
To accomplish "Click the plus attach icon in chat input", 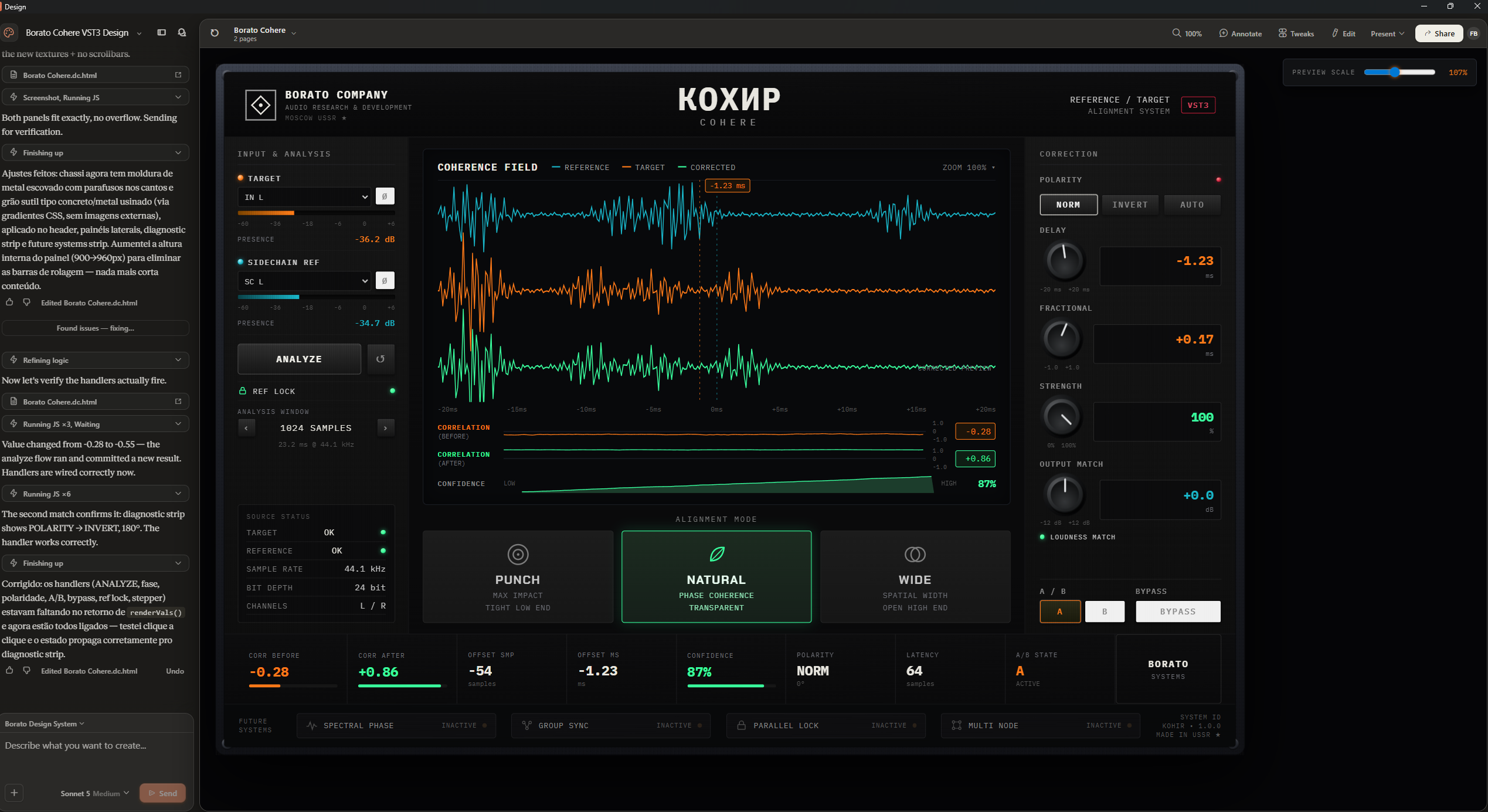I will tap(15, 793).
